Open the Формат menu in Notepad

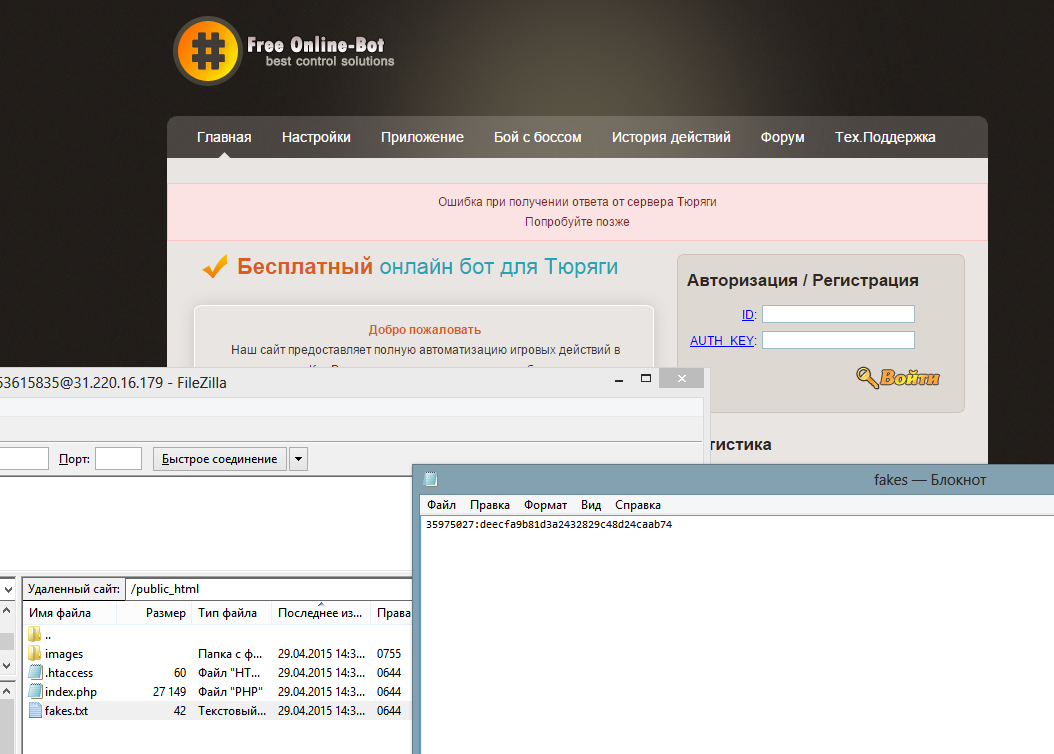click(x=545, y=505)
